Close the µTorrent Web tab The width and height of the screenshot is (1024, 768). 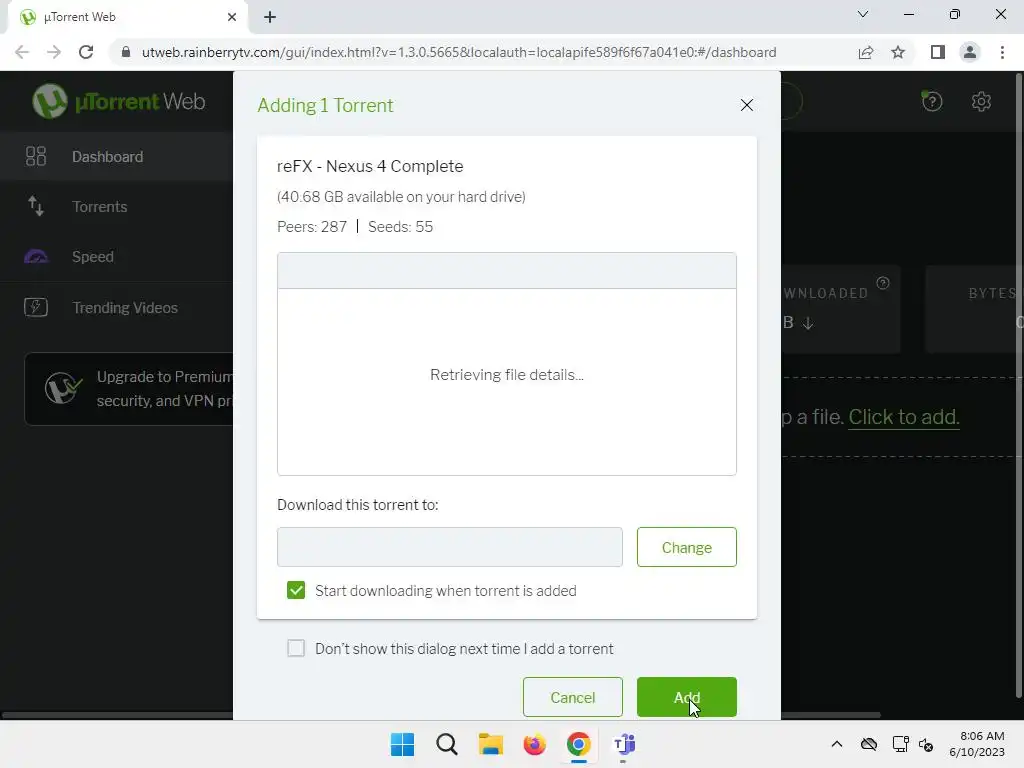click(x=232, y=17)
